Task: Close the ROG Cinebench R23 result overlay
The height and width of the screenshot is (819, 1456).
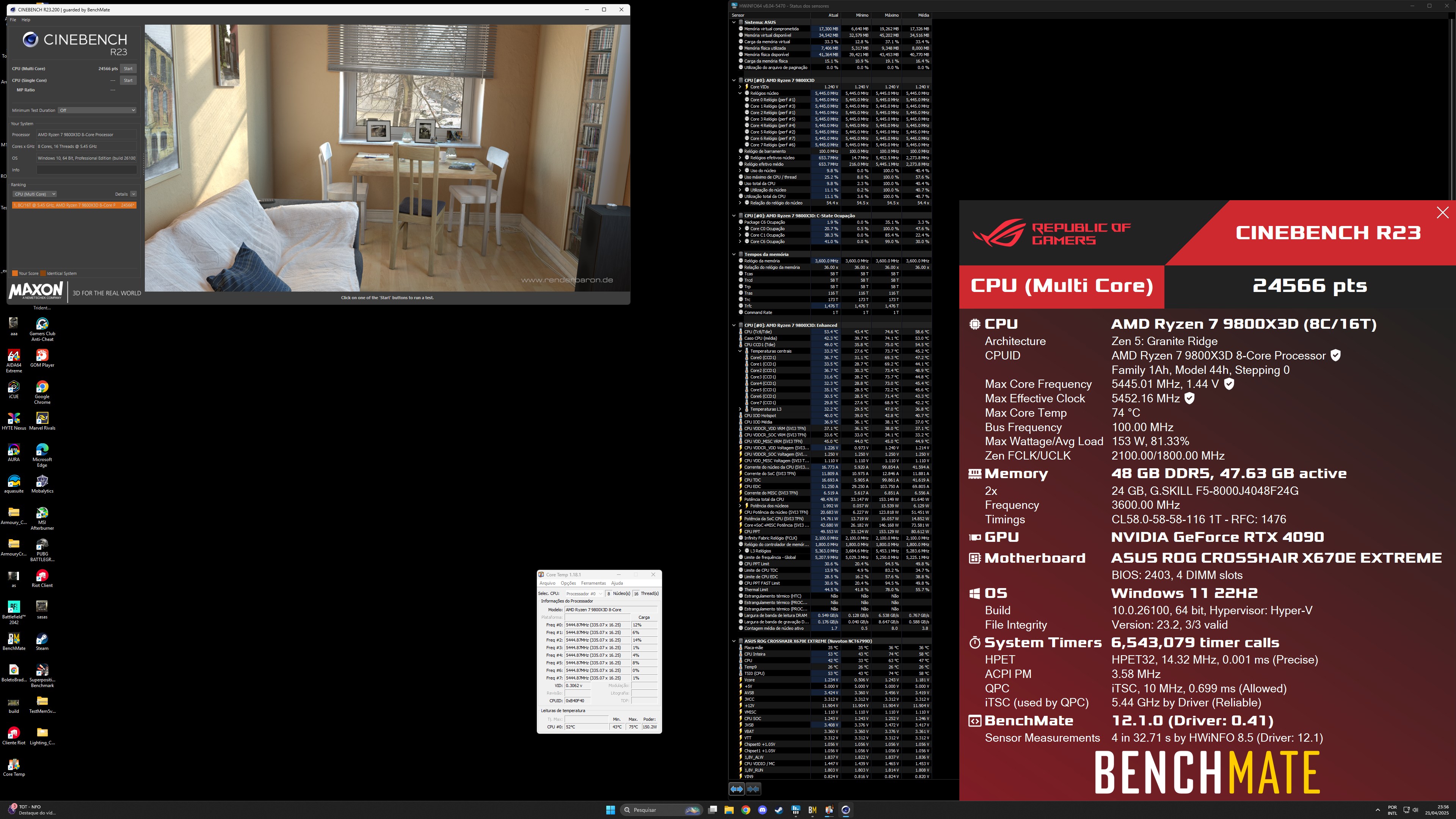Action: [1442, 212]
